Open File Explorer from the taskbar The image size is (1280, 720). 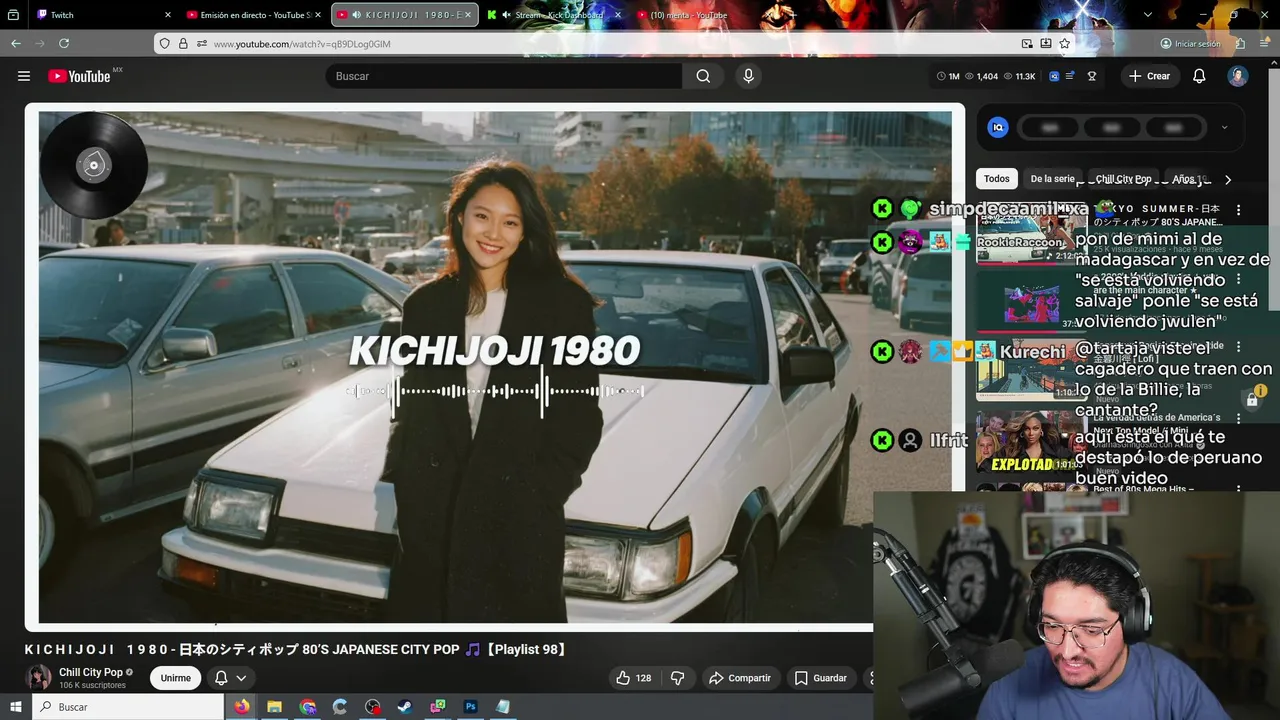click(x=274, y=707)
